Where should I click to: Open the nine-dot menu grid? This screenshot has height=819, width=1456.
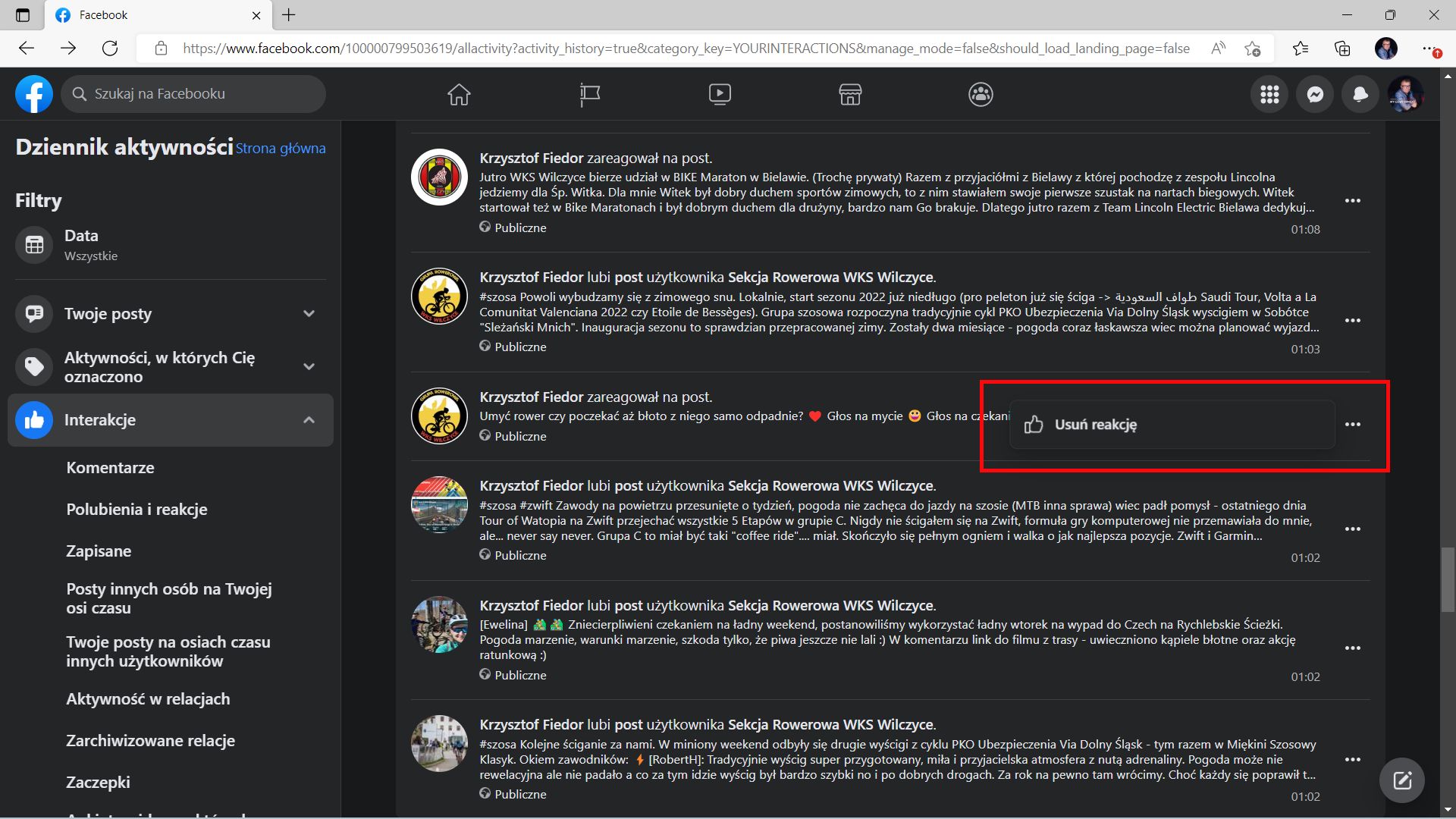click(1269, 94)
